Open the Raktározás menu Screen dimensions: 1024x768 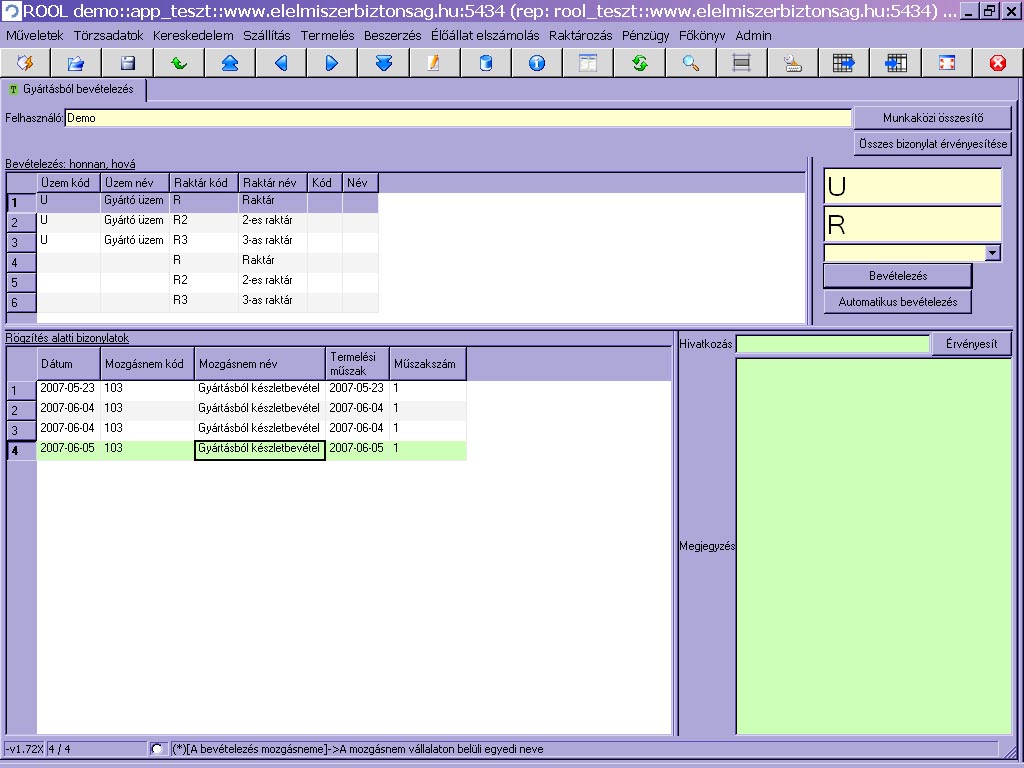580,35
